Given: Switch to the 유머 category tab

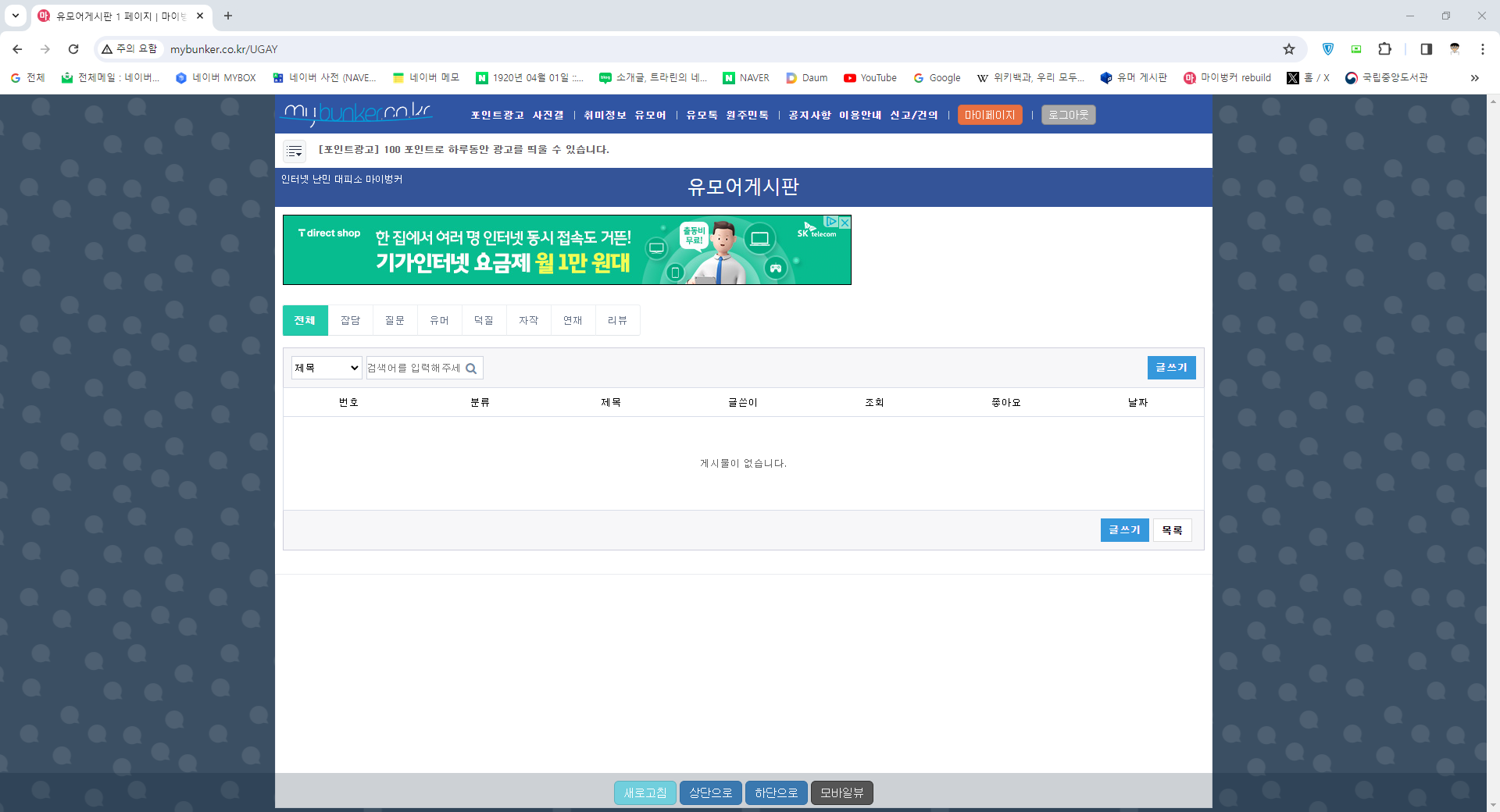Looking at the screenshot, I should (x=439, y=321).
